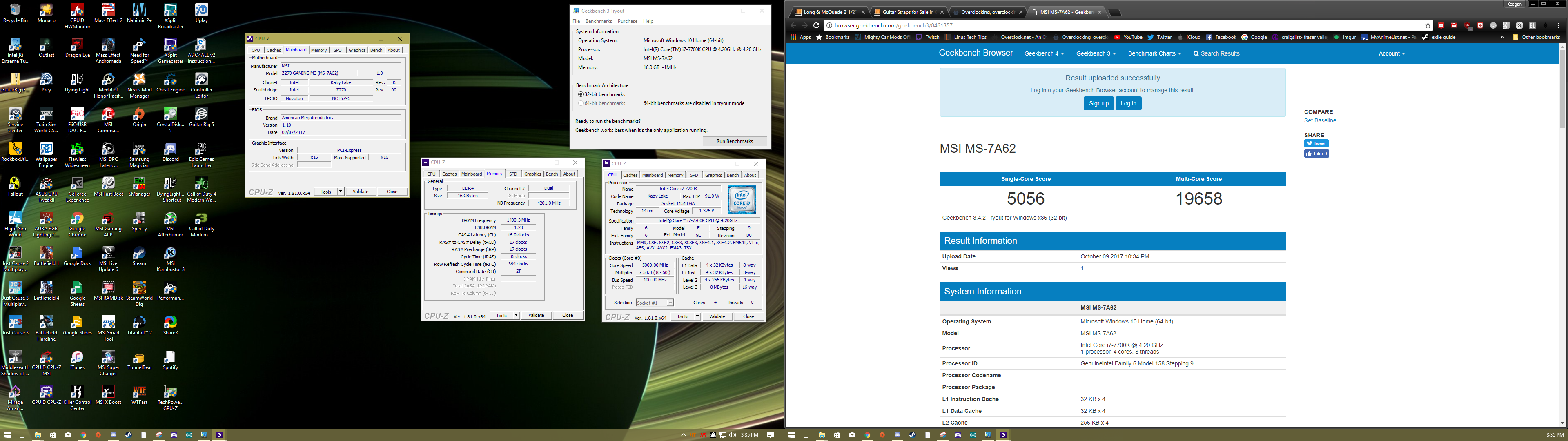This screenshot has width=1568, height=441.
Task: Open Linus Tech Tips bookmark
Action: (x=966, y=37)
